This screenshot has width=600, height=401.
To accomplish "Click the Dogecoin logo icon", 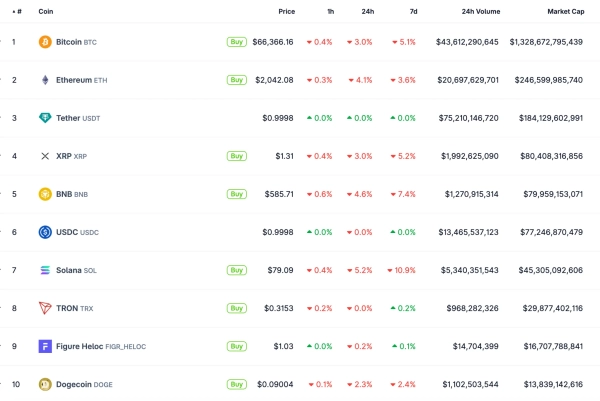I will pyautogui.click(x=44, y=384).
